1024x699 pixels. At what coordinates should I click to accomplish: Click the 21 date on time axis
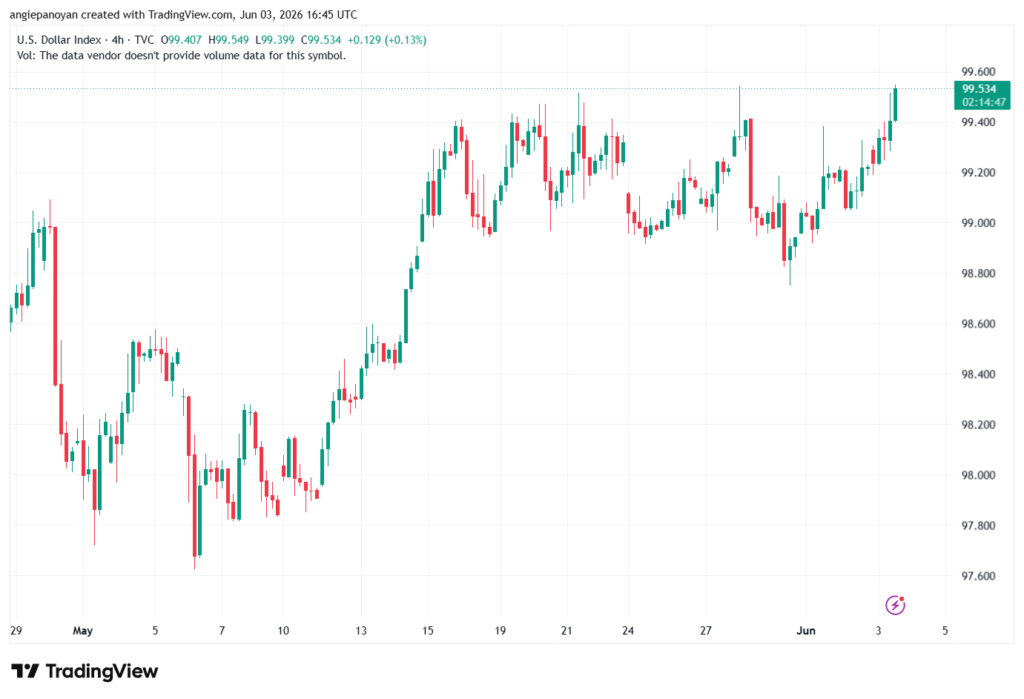click(566, 630)
